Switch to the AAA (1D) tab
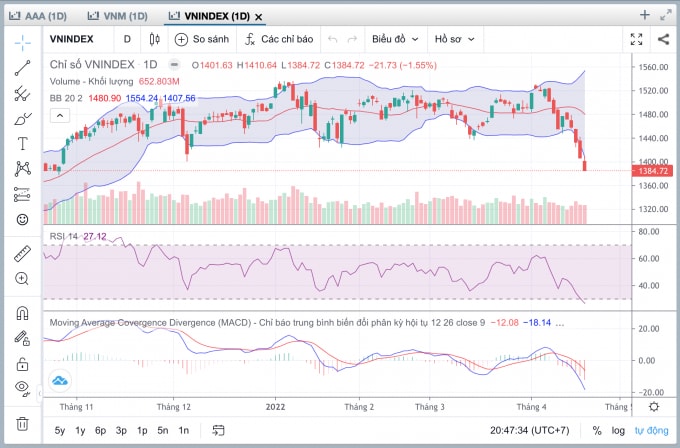The height and width of the screenshot is (448, 680). click(x=38, y=16)
